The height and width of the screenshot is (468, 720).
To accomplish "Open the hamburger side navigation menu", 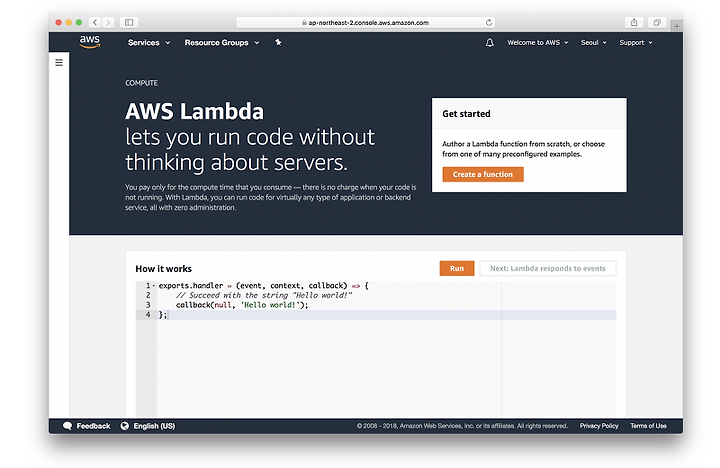I will [x=59, y=62].
